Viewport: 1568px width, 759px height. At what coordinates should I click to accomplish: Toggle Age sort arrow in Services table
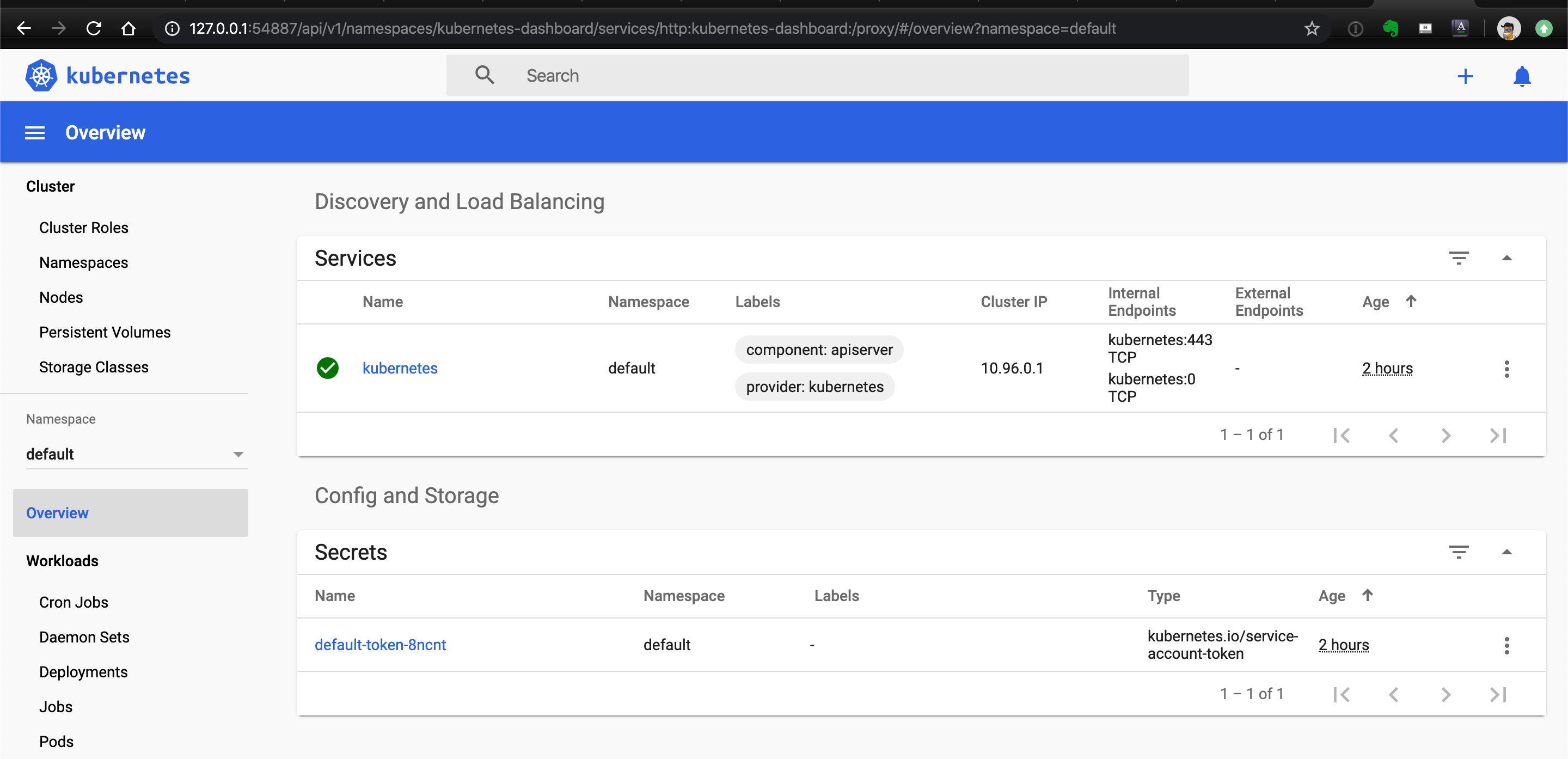click(x=1411, y=301)
